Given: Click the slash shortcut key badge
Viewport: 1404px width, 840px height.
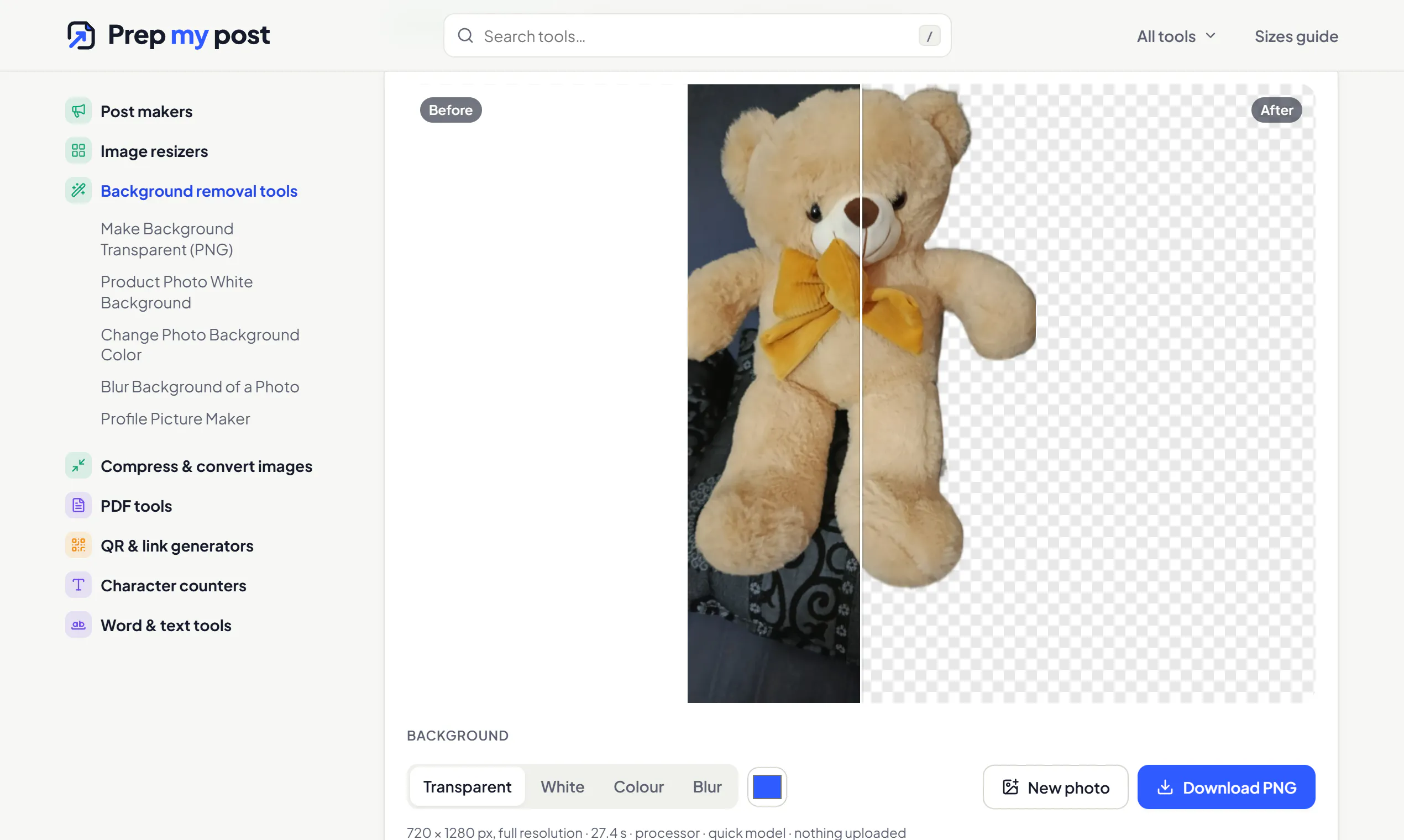Looking at the screenshot, I should click(x=929, y=36).
